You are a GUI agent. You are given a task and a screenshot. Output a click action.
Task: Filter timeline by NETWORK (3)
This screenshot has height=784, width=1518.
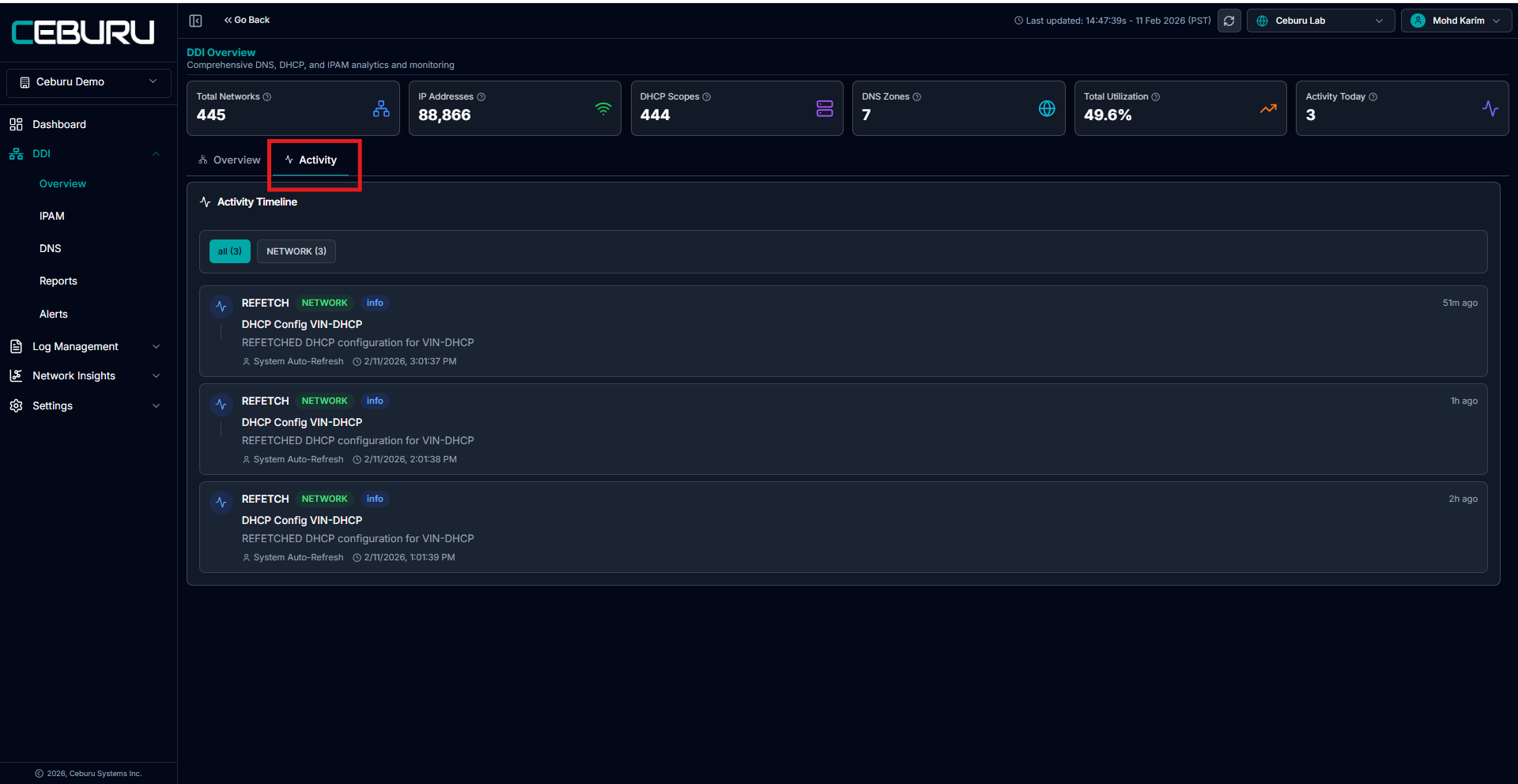tap(296, 251)
